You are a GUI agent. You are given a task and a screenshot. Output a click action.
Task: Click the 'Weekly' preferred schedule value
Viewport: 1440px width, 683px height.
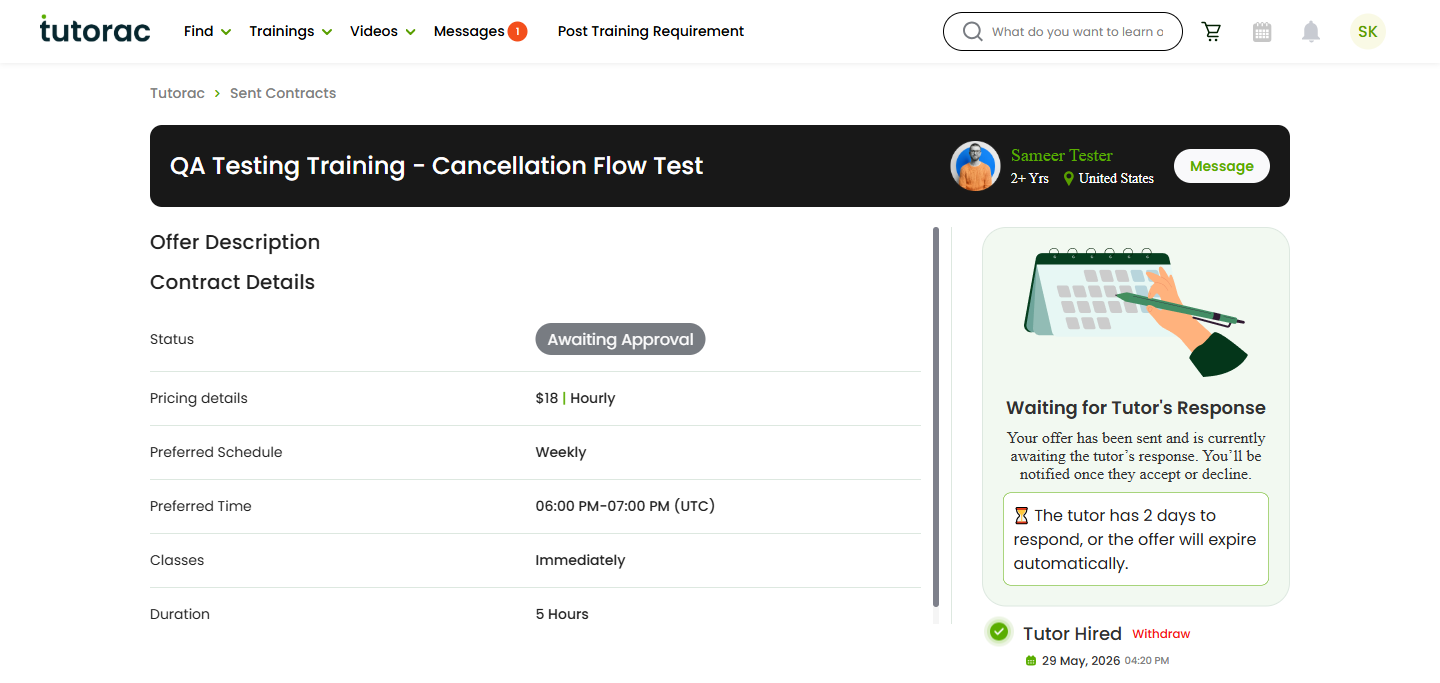pos(561,452)
